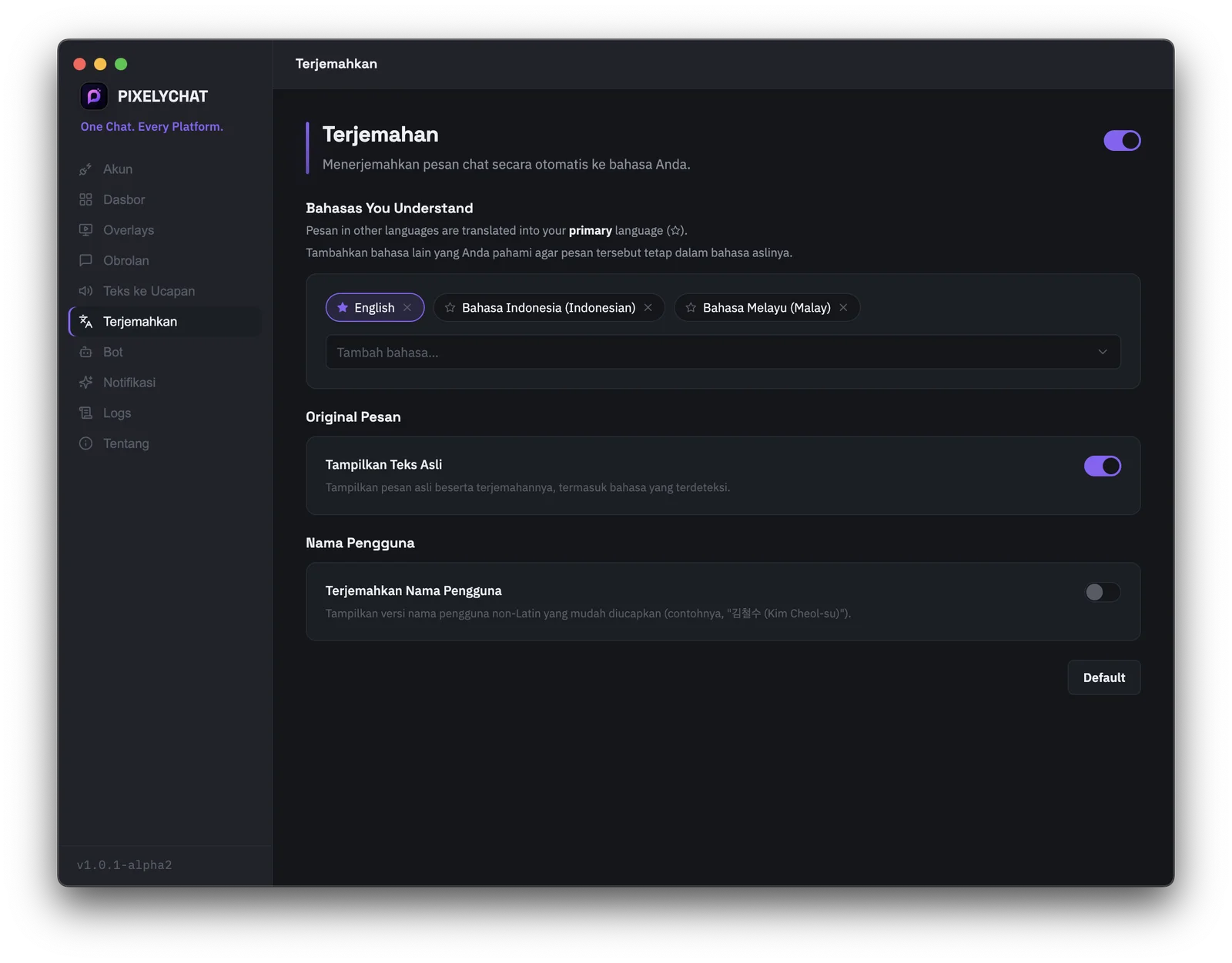1232x963 pixels.
Task: Remove the English language chip
Action: tap(407, 307)
